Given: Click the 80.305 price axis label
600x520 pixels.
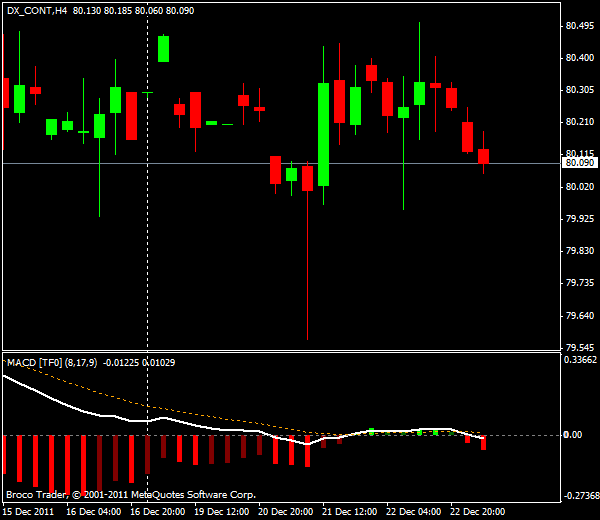Looking at the screenshot, I should point(580,90).
